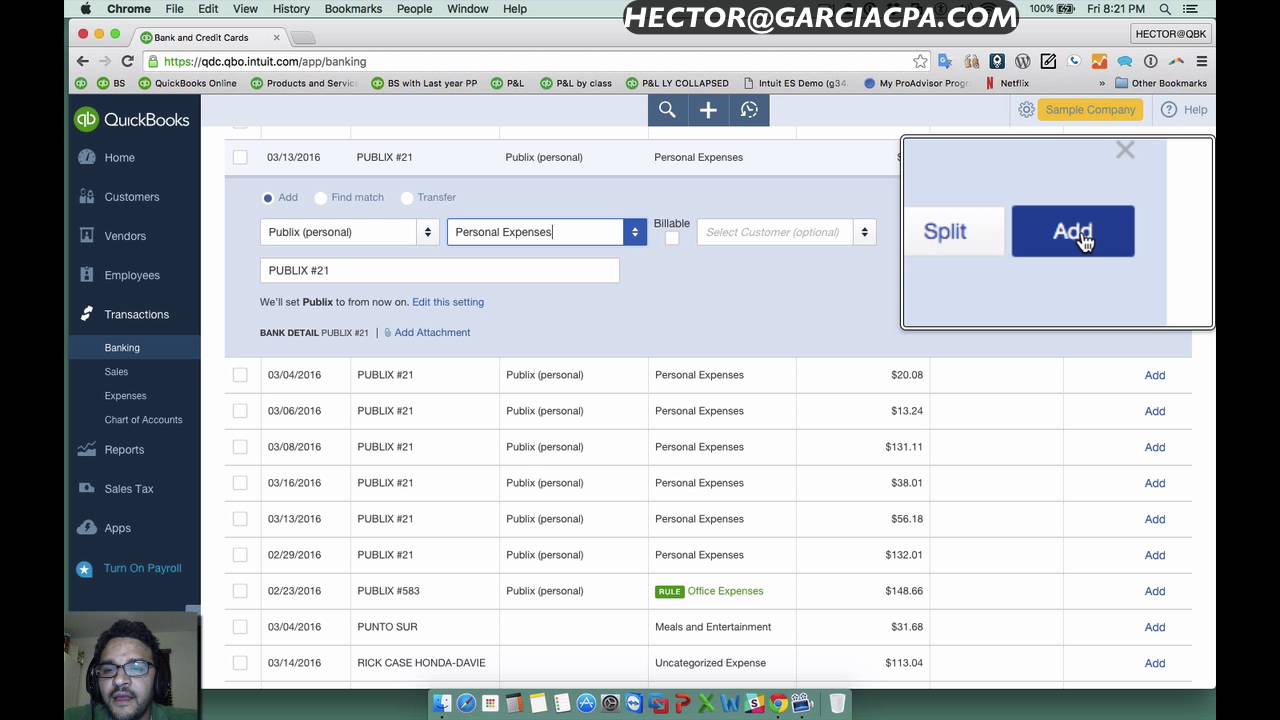This screenshot has width=1280, height=720.
Task: Click Add on the PUNTO SUR row
Action: 1155,627
